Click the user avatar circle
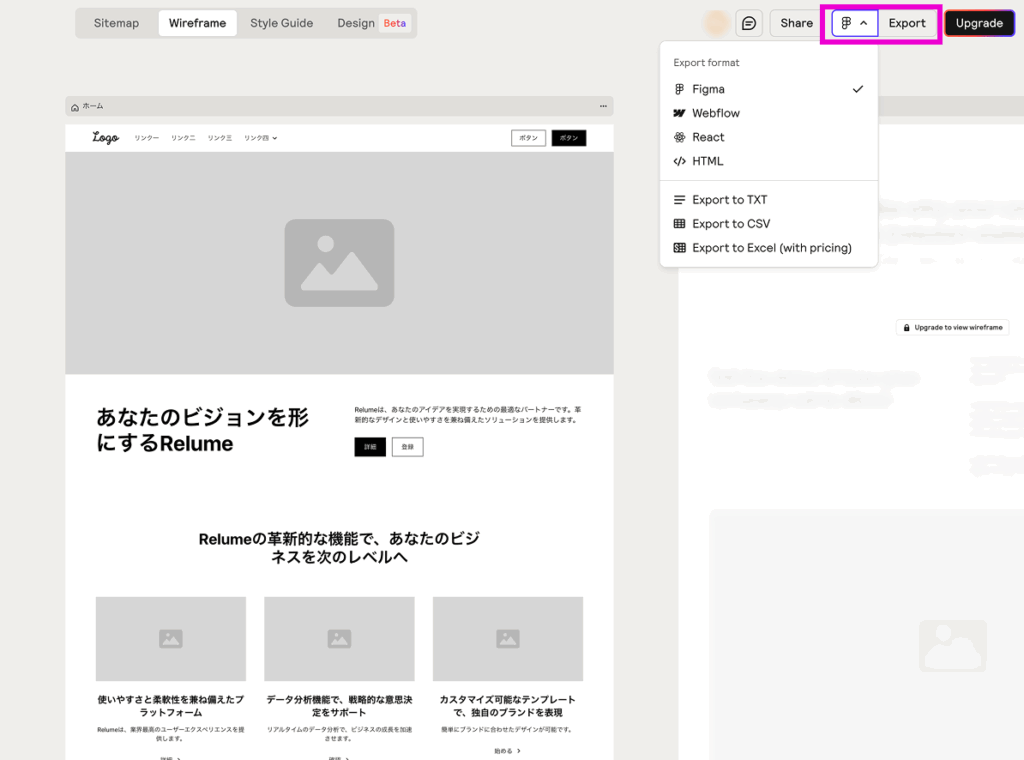Image resolution: width=1024 pixels, height=760 pixels. point(716,23)
